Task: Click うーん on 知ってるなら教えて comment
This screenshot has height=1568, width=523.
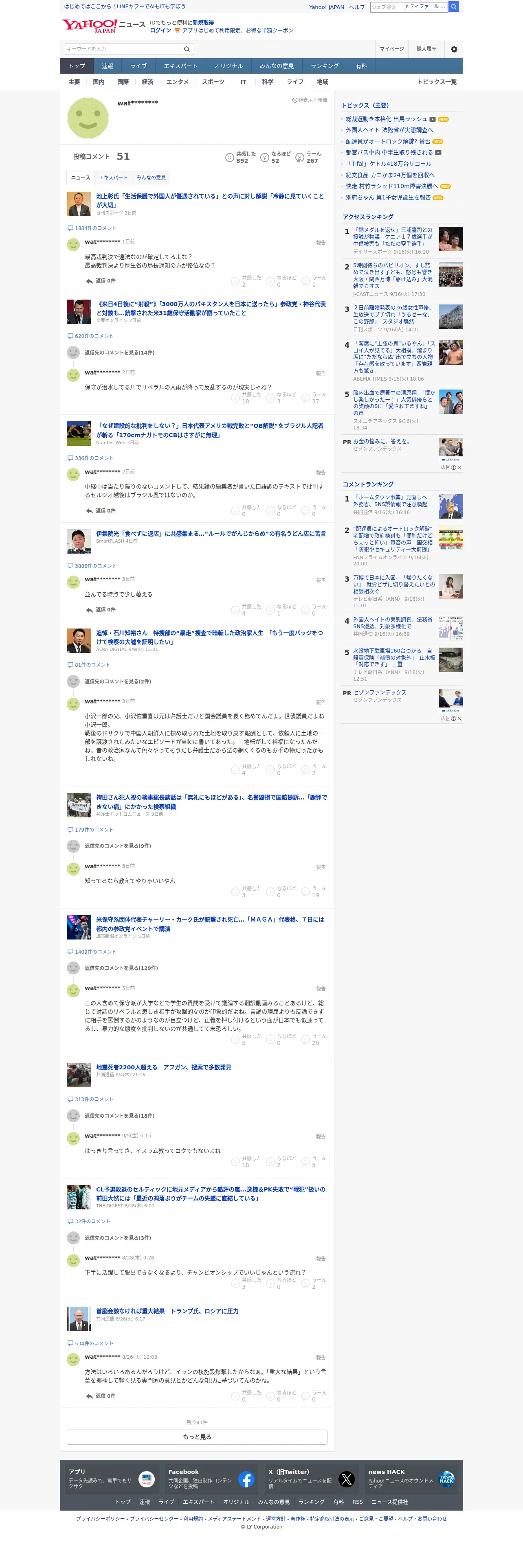Action: coord(314,892)
